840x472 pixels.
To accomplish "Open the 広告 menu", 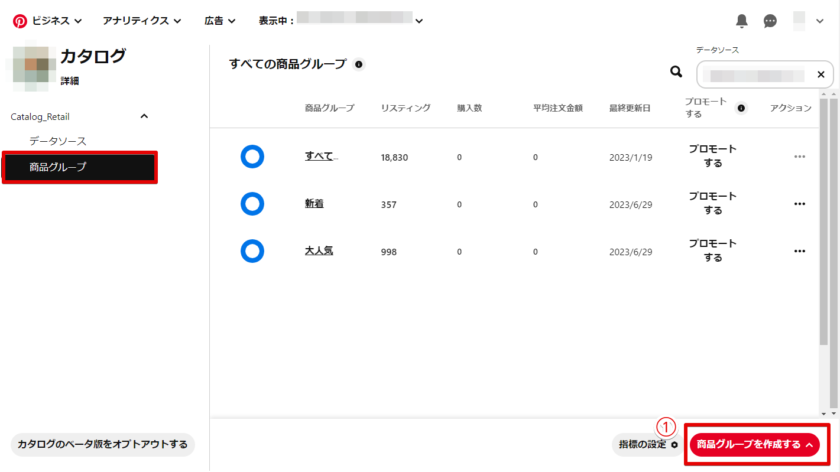I will [219, 20].
